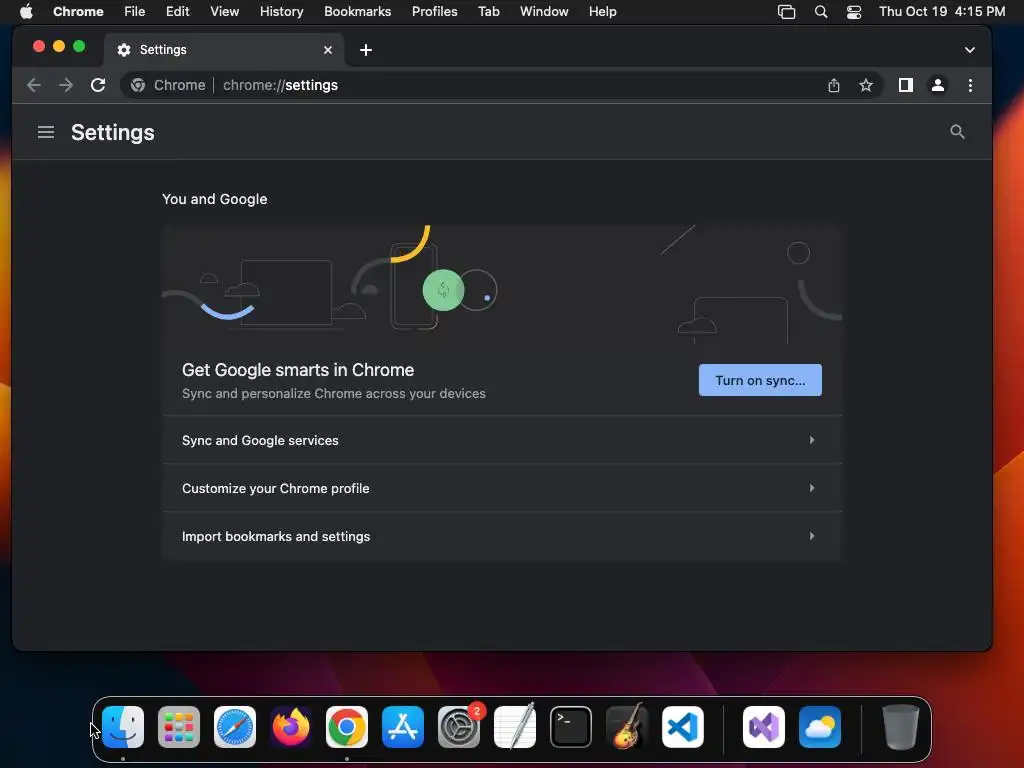Viewport: 1024px width, 768px height.
Task: Open GarageBand from the dock
Action: click(627, 727)
